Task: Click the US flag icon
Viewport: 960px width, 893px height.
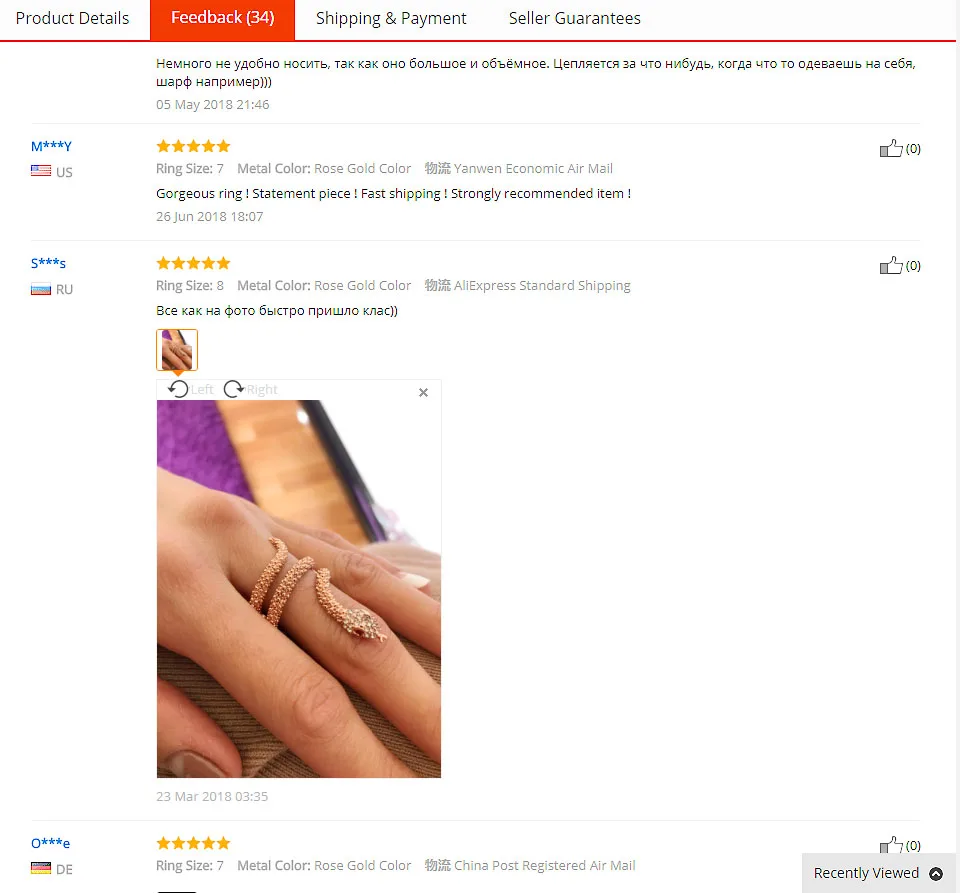Action: coord(41,171)
